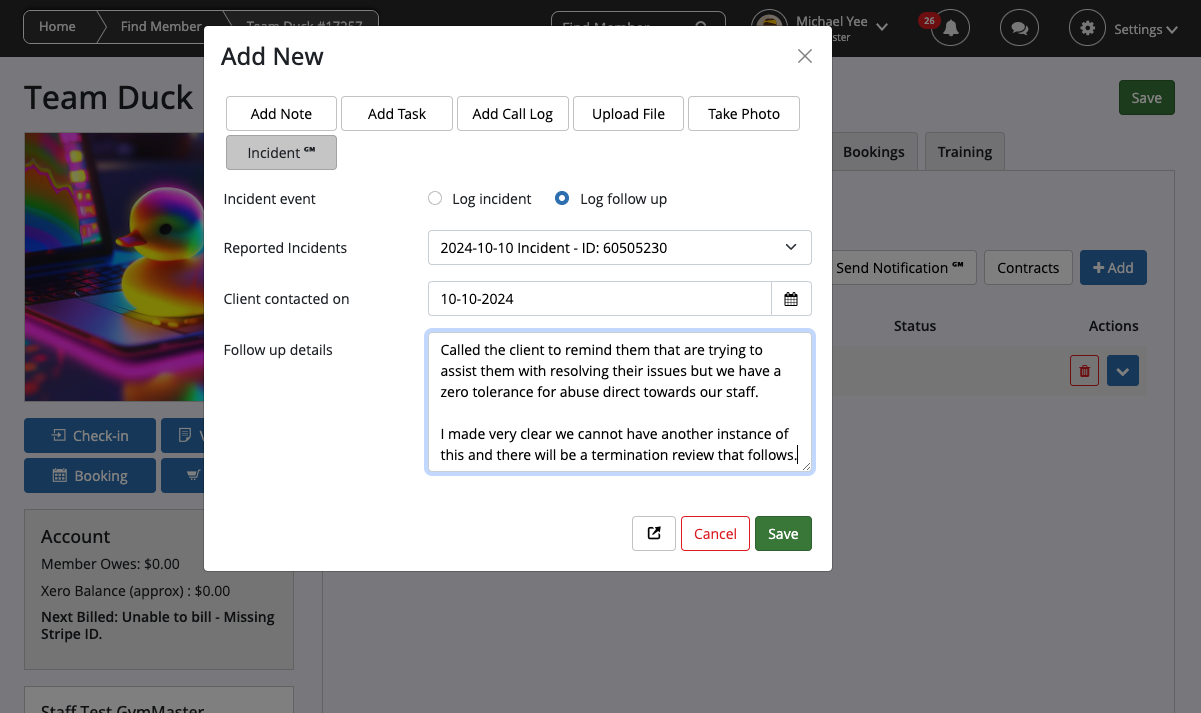The image size is (1201, 713).
Task: Switch to the Training tab
Action: pos(964,152)
